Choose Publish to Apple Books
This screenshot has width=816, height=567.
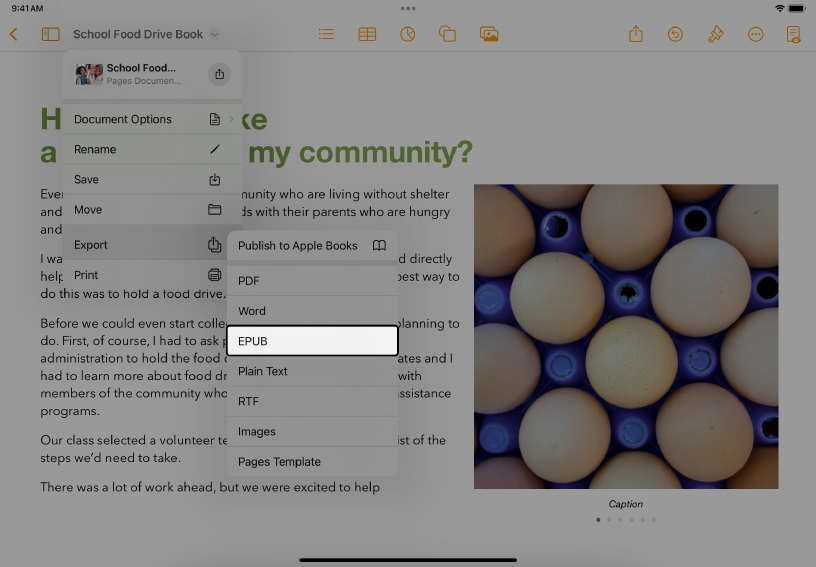(x=312, y=245)
